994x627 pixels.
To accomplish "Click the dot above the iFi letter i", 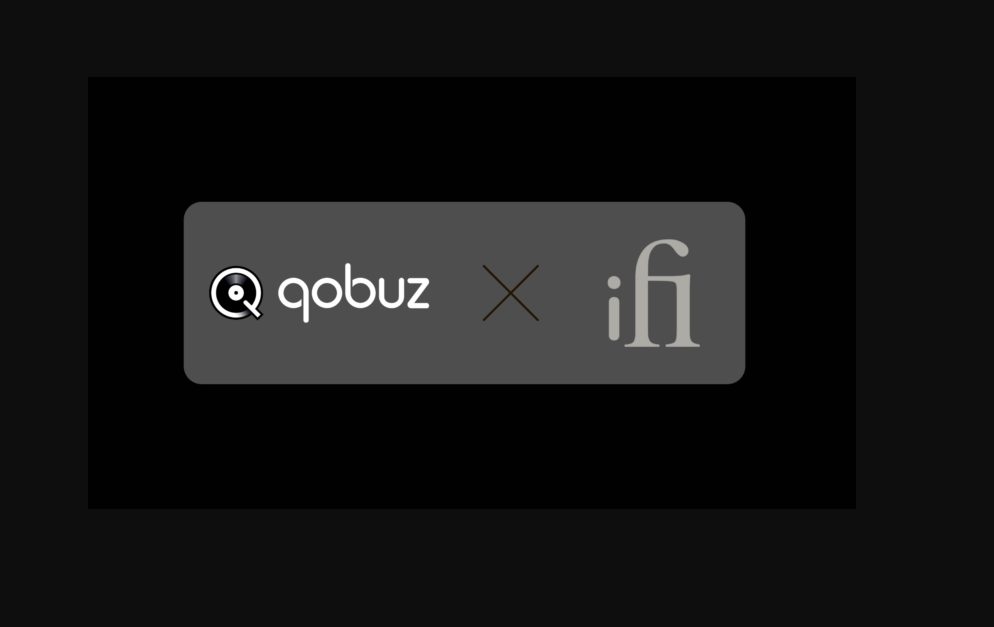I will coord(614,283).
